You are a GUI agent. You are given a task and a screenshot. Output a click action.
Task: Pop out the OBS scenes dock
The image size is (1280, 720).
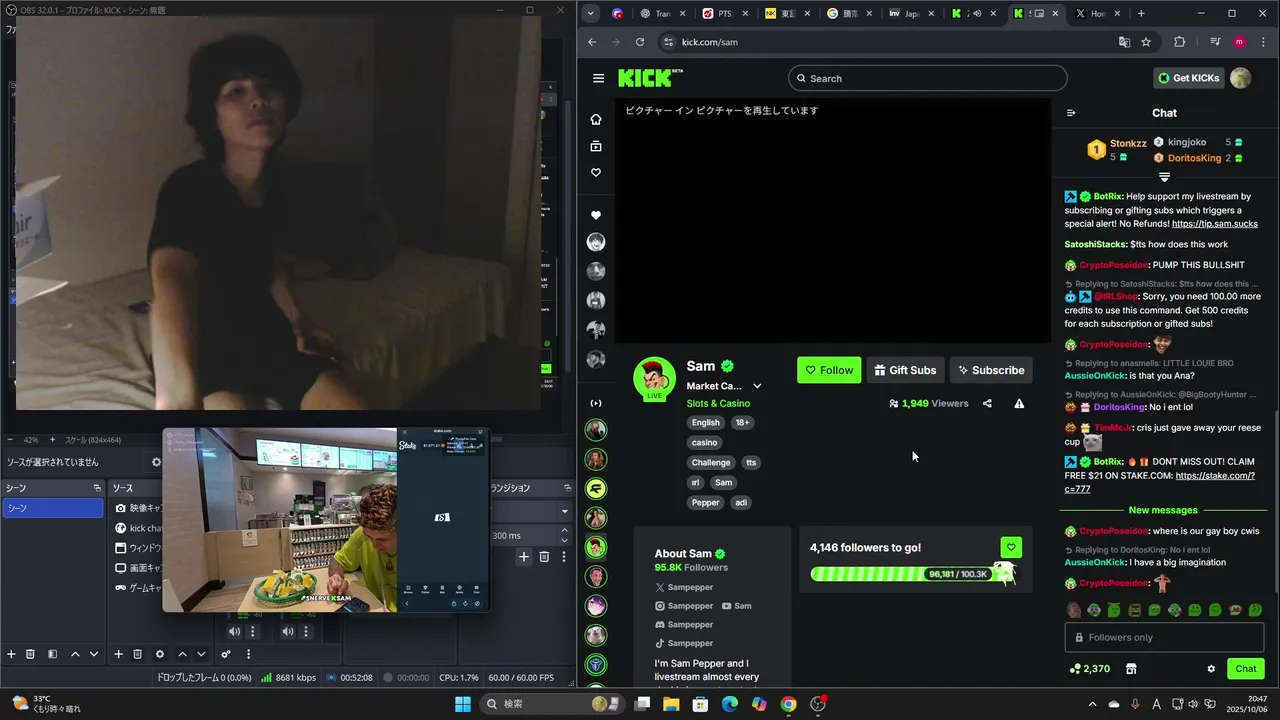point(97,488)
